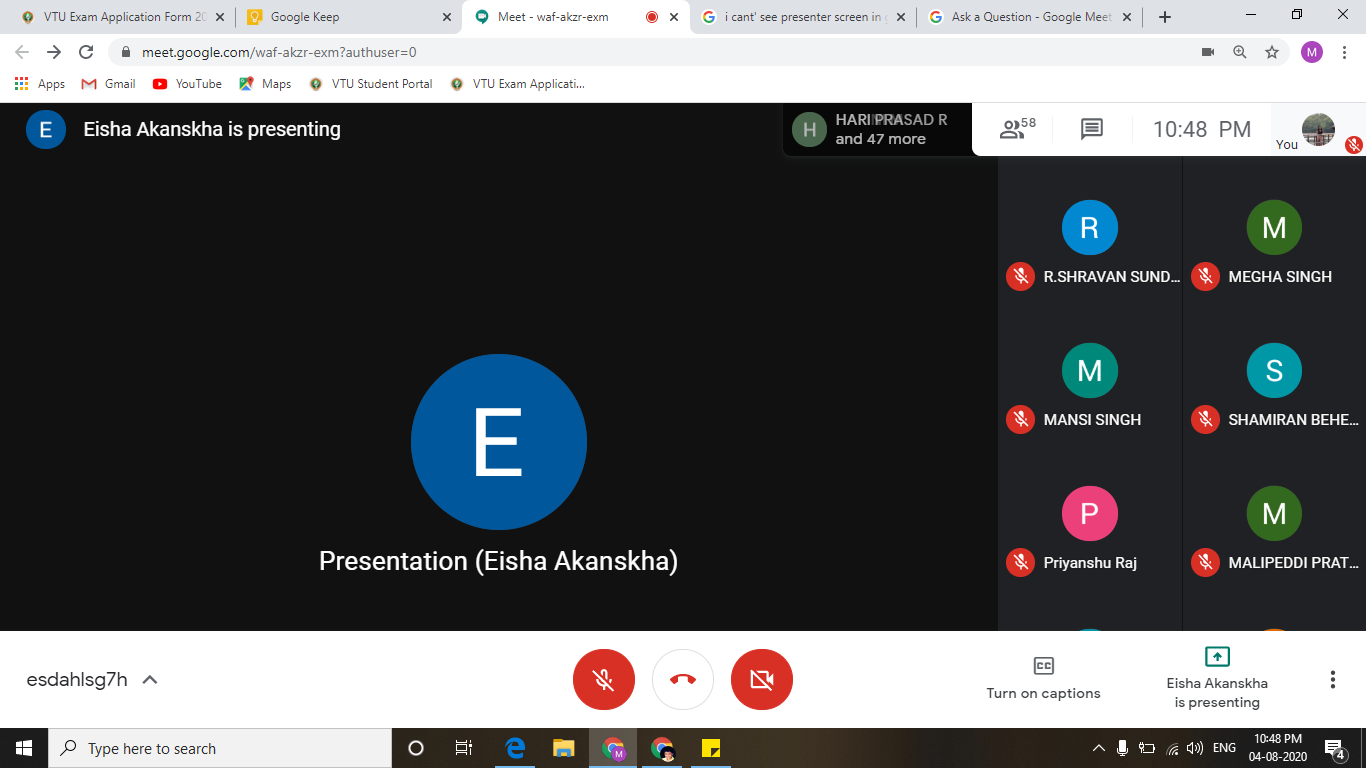Open File Explorer from taskbar
1366x768 pixels.
pyautogui.click(x=564, y=748)
